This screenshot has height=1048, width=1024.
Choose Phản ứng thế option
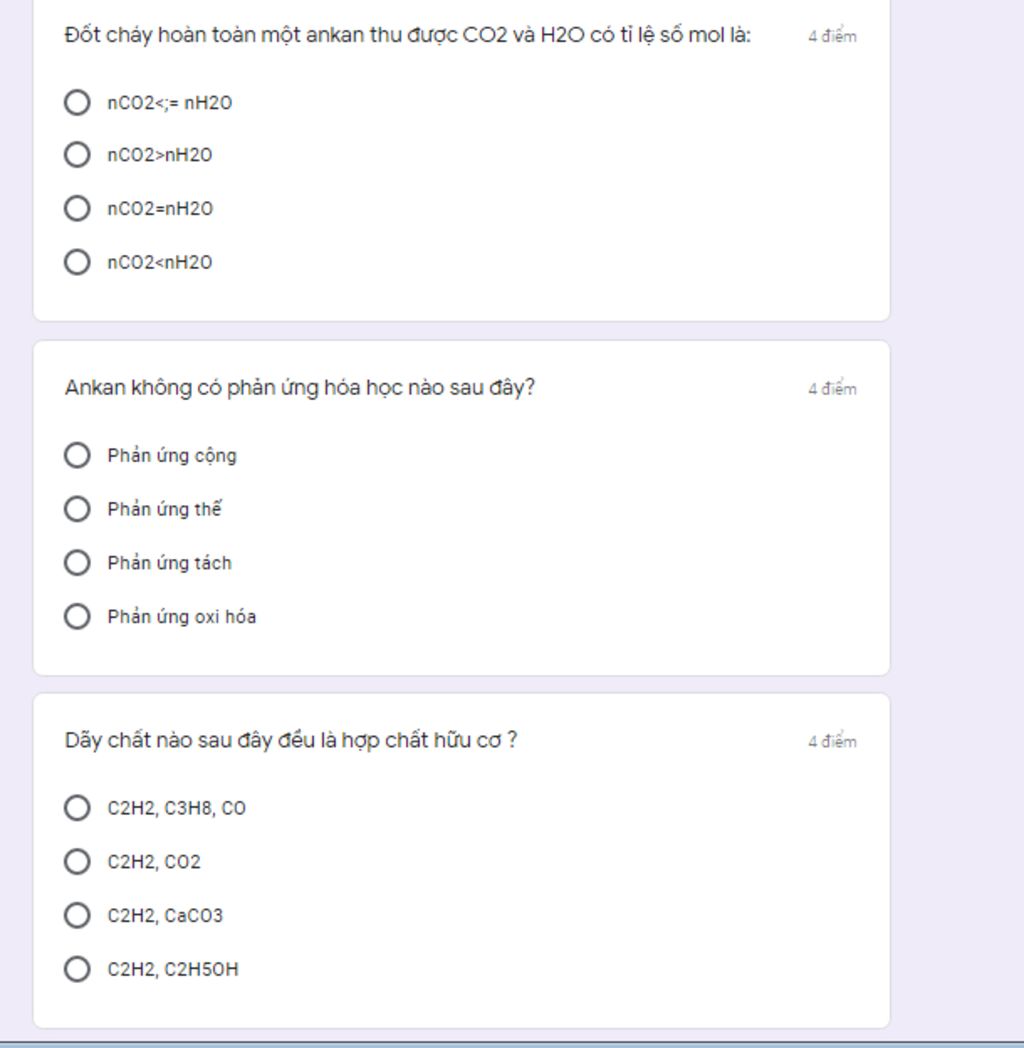tap(78, 509)
